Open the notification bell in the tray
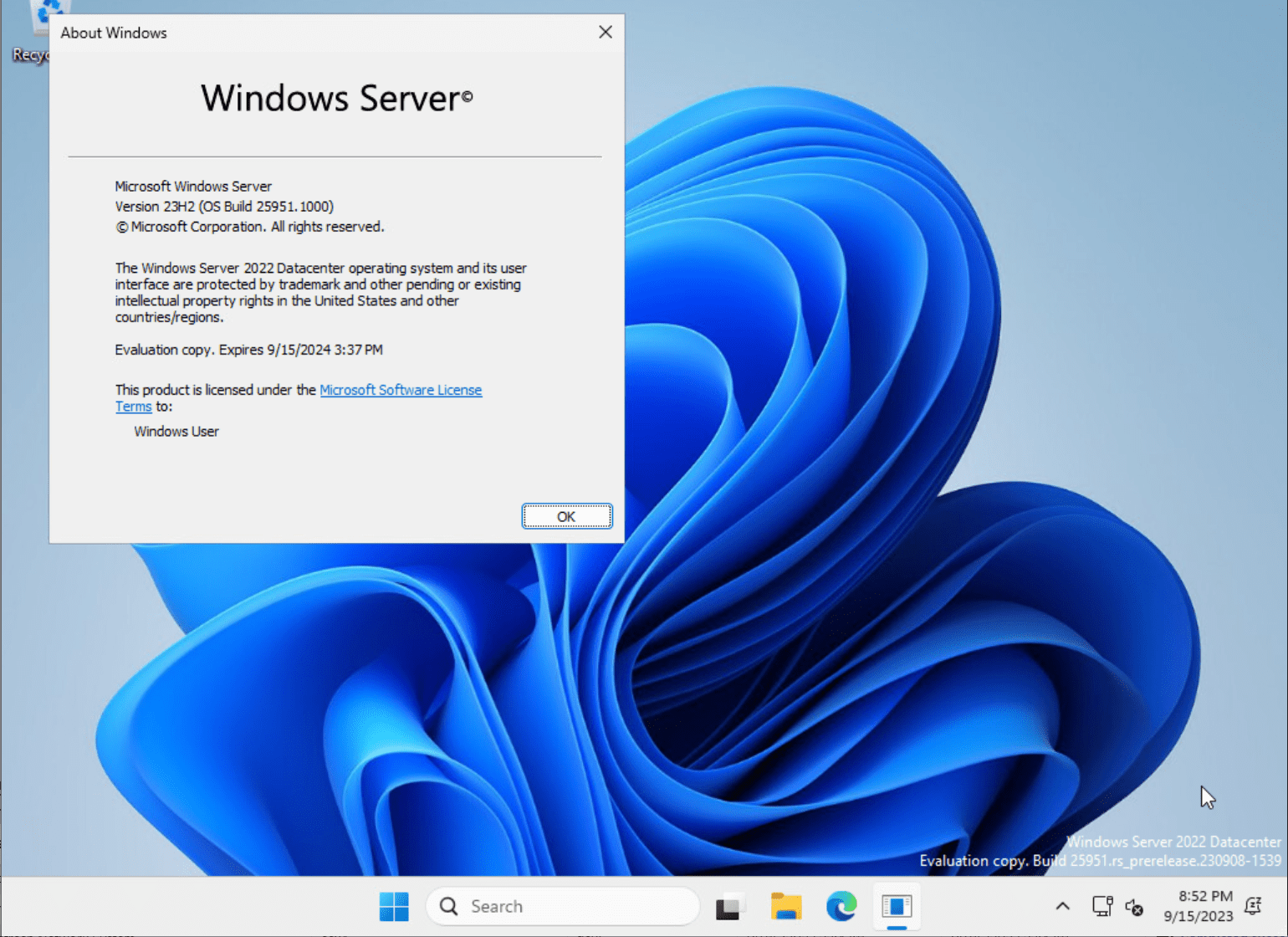The image size is (1288, 937). [1253, 906]
